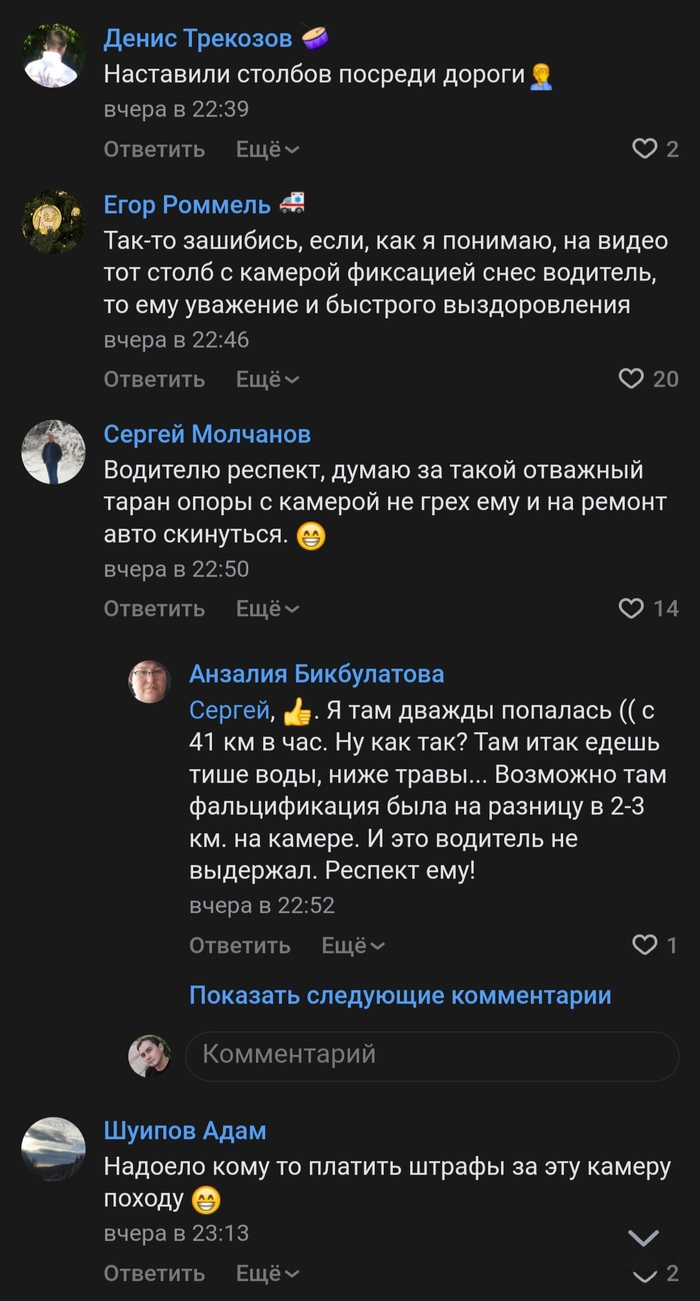Open Сергей Молчанов's profile avatar
700x1301 pixels.
pyautogui.click(x=53, y=452)
